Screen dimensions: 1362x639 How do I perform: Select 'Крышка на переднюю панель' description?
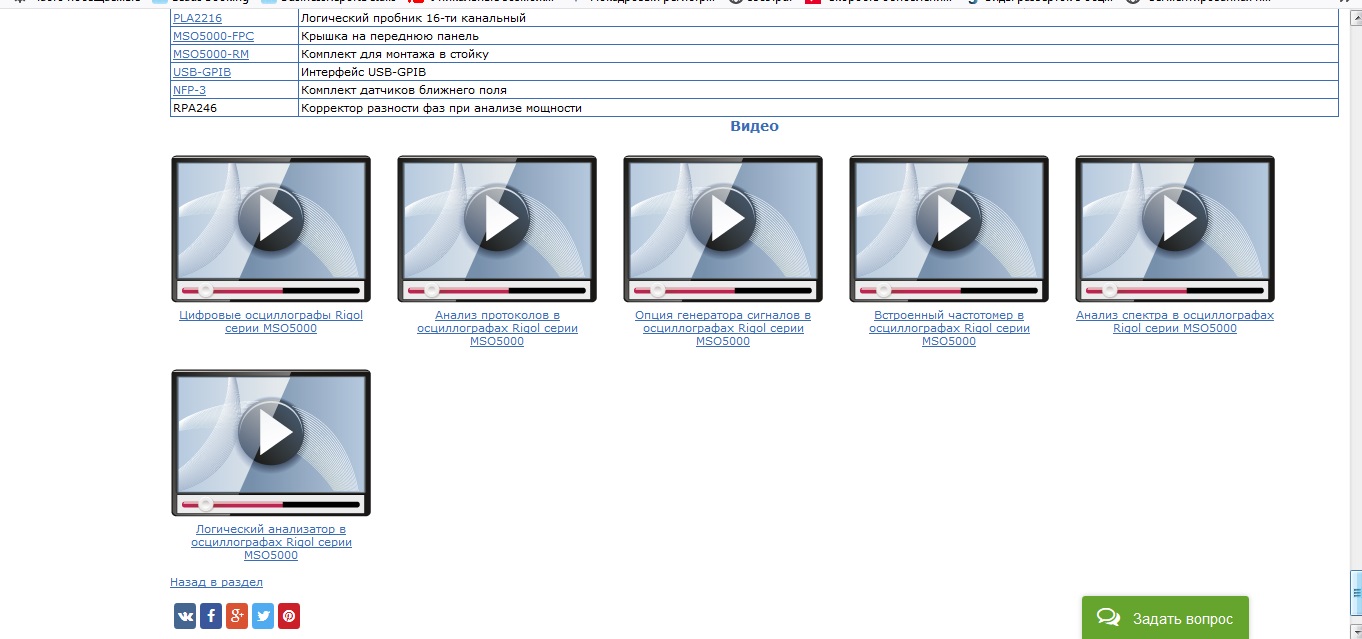point(390,36)
